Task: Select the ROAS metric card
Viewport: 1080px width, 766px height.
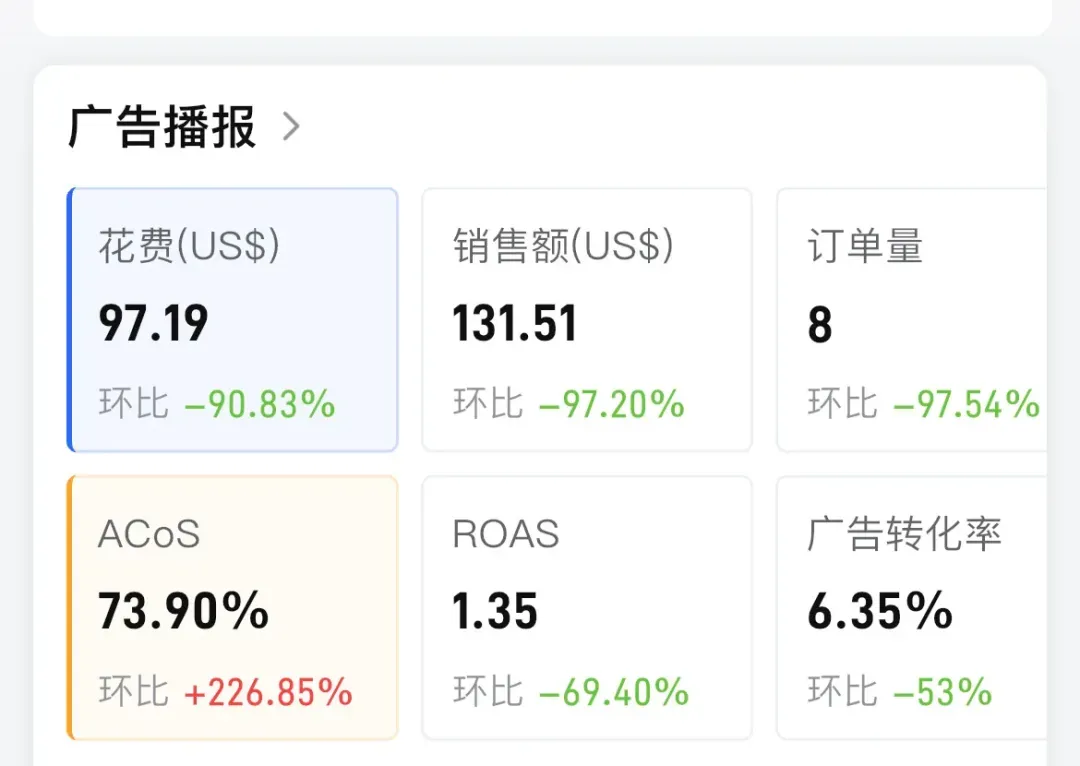Action: click(x=587, y=608)
